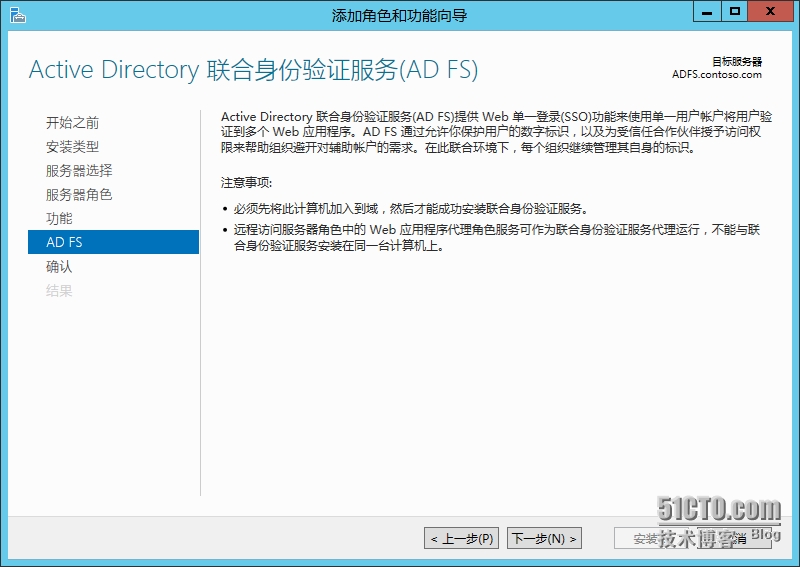Minimize the Add Roles wizard window
The image size is (800, 567).
tap(707, 11)
